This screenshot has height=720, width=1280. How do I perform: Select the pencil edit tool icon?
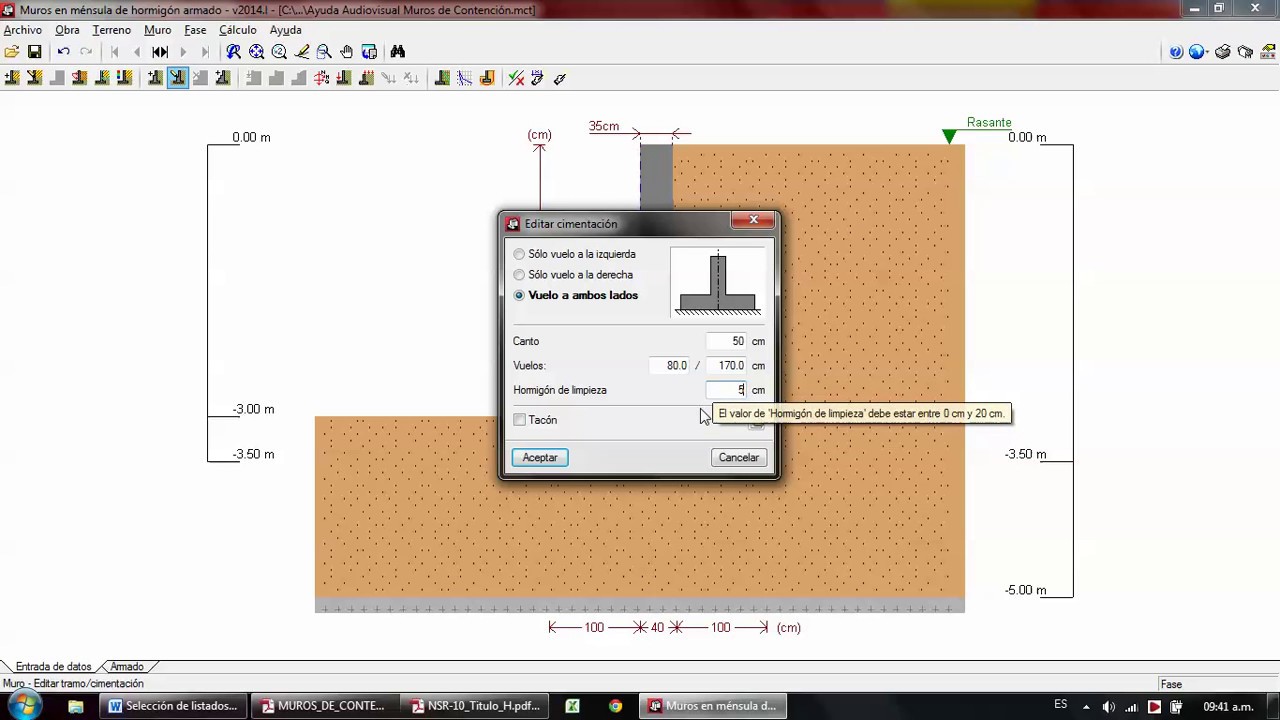pyautogui.click(x=302, y=52)
